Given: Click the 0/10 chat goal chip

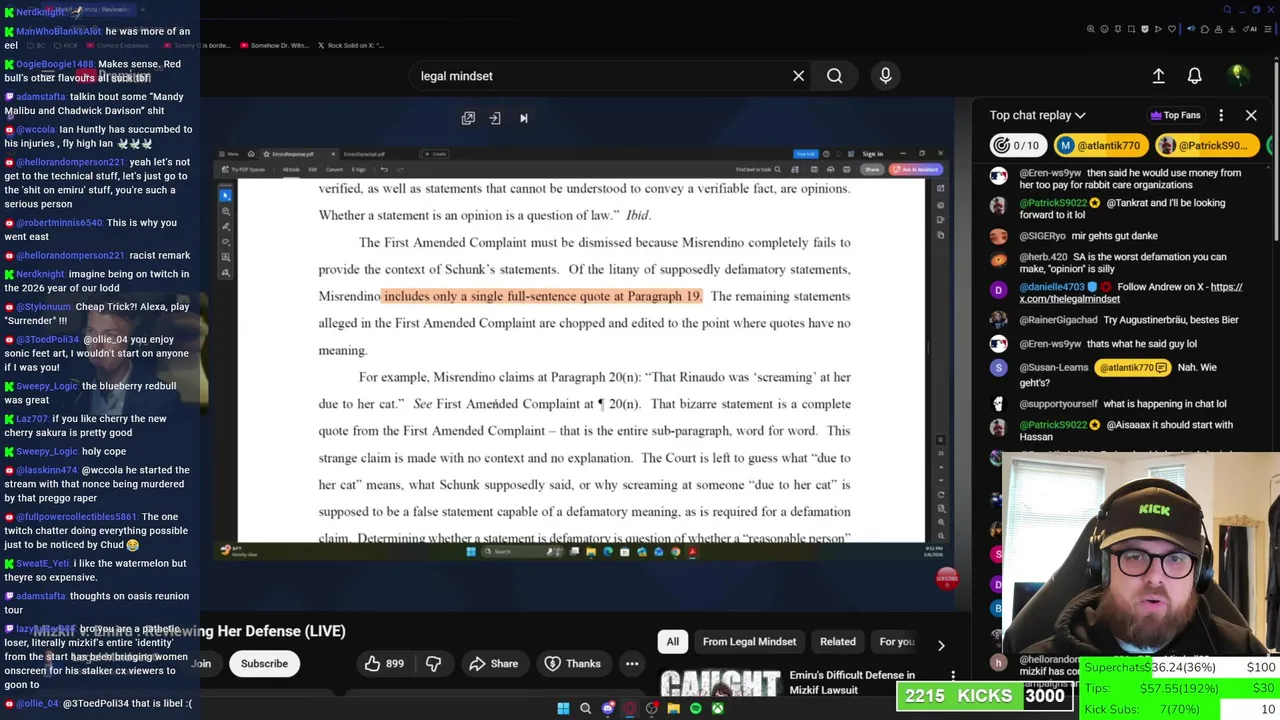Looking at the screenshot, I should (1016, 145).
